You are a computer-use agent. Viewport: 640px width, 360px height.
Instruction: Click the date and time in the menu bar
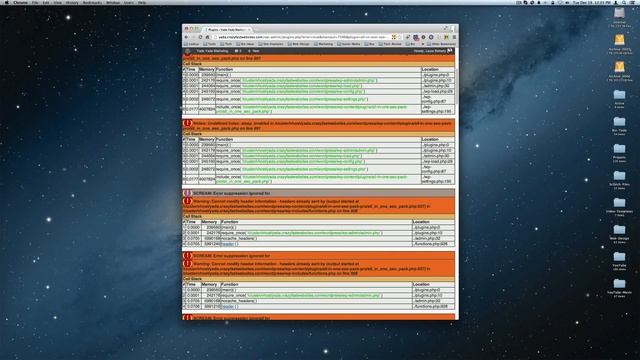pos(591,2)
